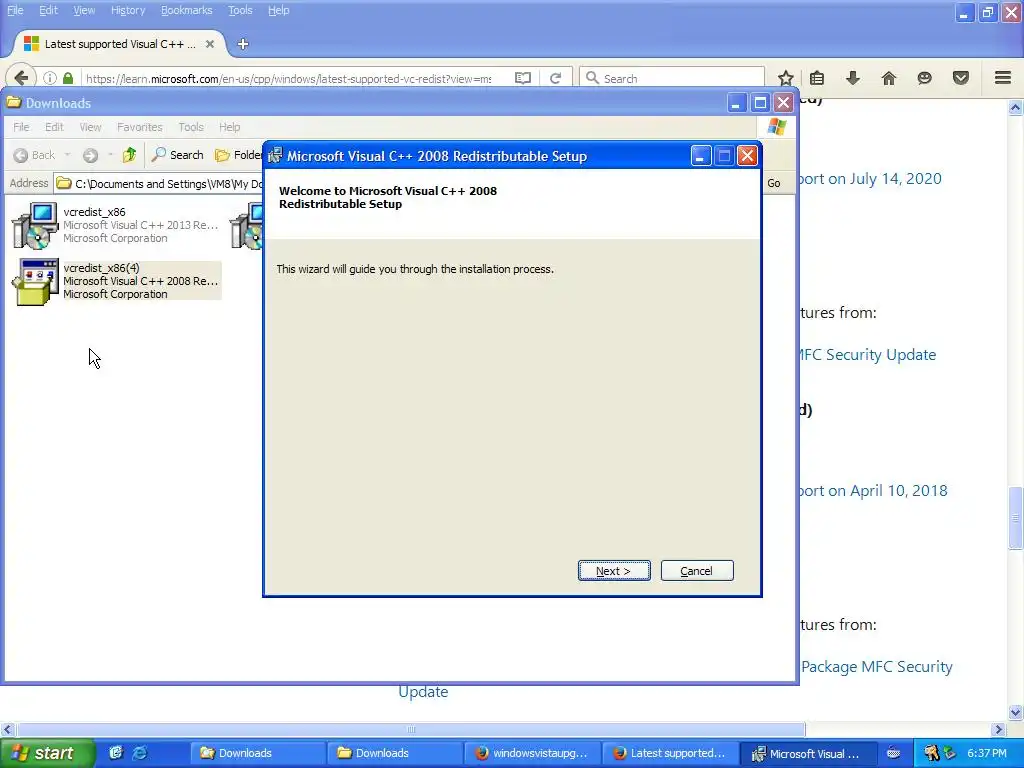Screen dimensions: 1024x768
Task: Open the Package MFC Security link
Action: coord(876,667)
